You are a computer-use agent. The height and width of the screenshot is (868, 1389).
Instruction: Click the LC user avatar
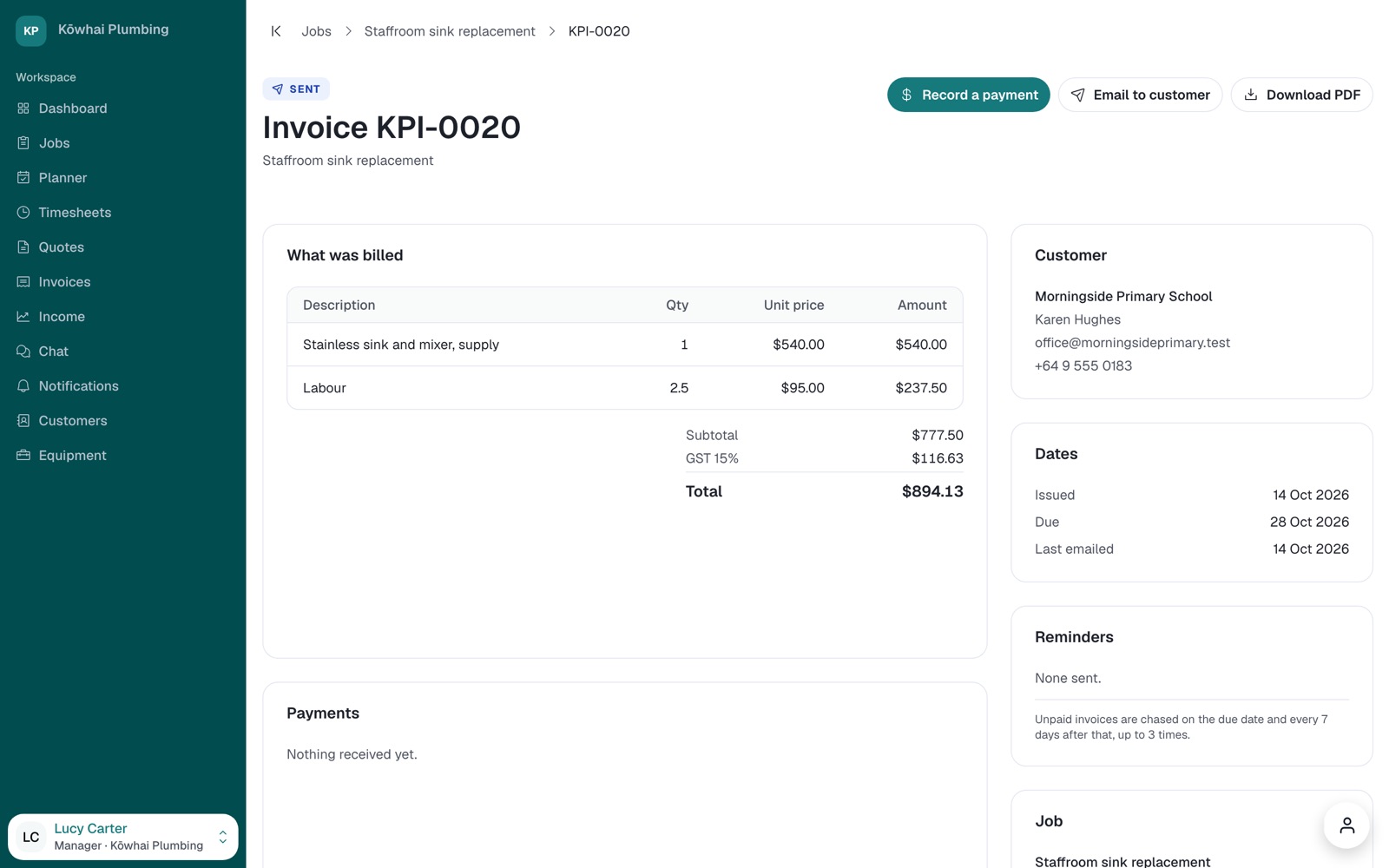(31, 837)
